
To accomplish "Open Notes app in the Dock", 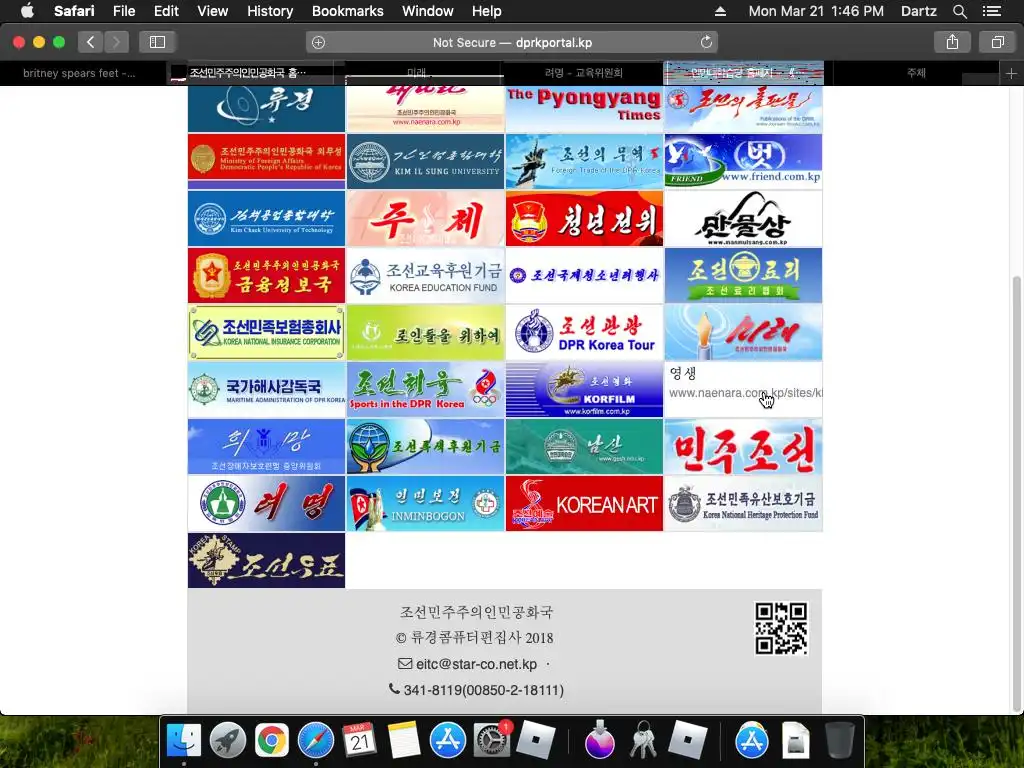I will click(x=404, y=741).
